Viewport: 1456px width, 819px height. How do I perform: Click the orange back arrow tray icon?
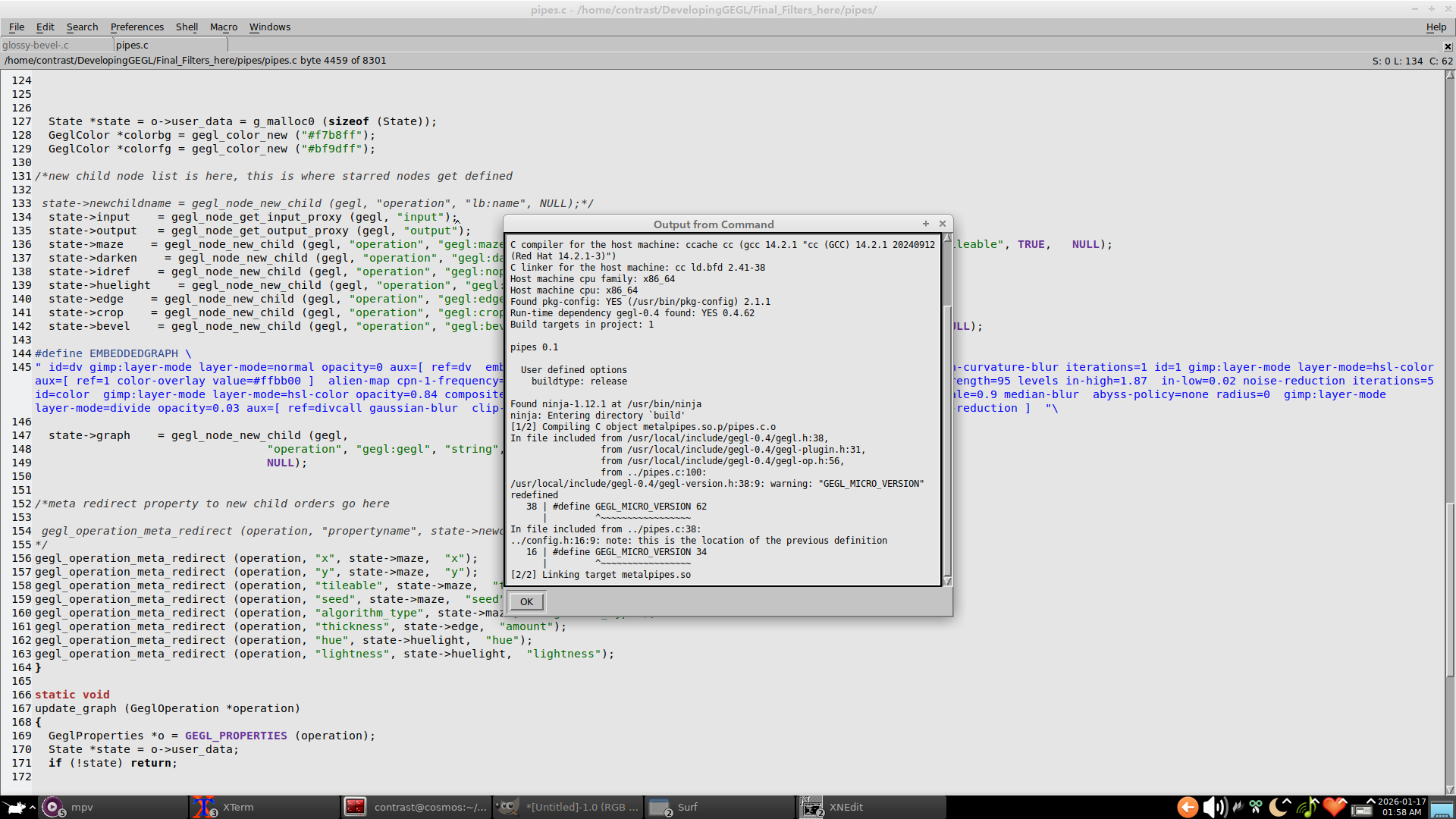coord(1188,807)
